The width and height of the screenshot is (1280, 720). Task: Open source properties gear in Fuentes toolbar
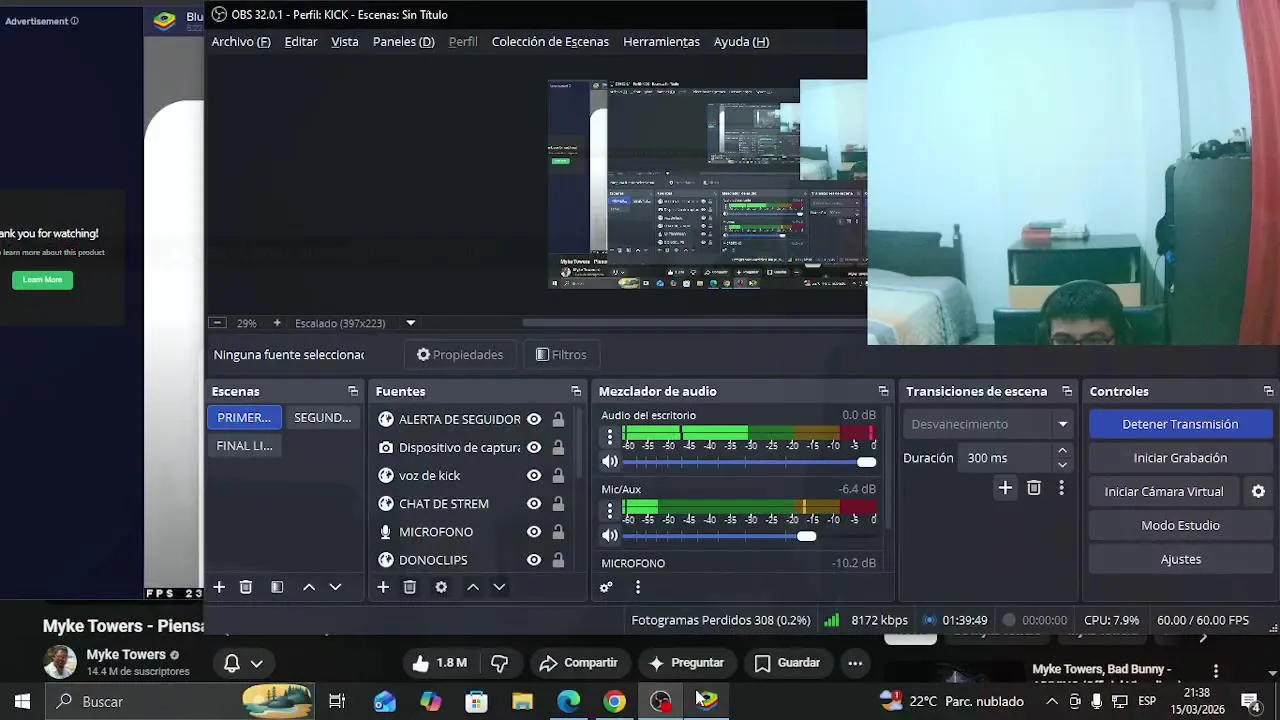pos(441,587)
